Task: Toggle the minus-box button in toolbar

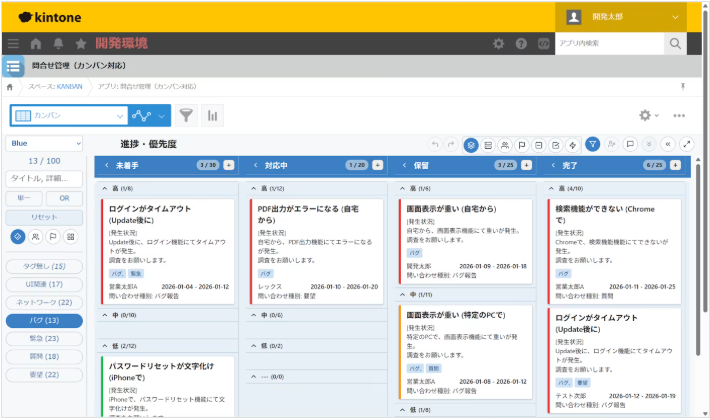Action: click(x=538, y=145)
